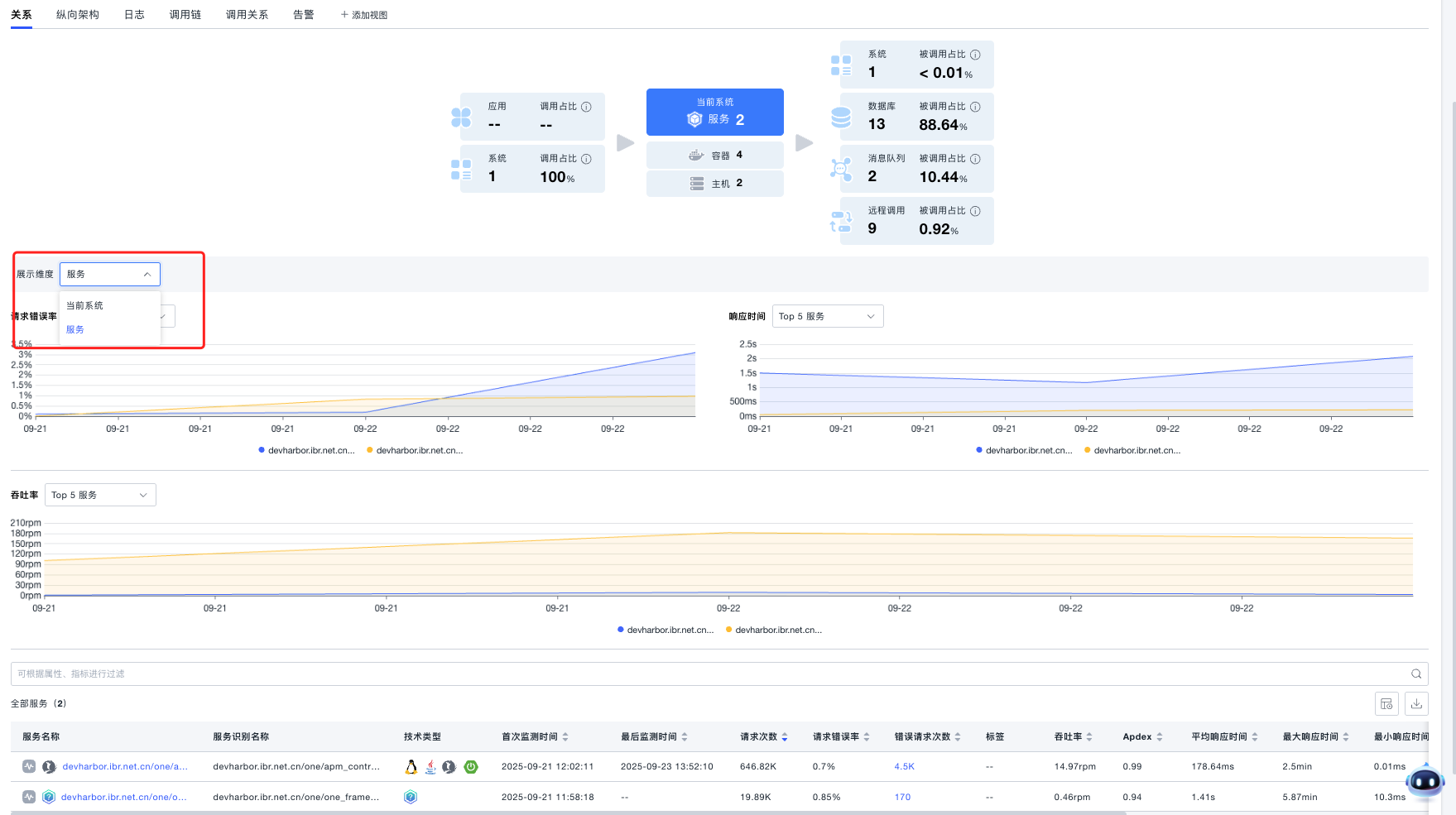This screenshot has height=815, width=1456.
Task: Click the info icon beside database 被调用占比
Action: [x=975, y=107]
